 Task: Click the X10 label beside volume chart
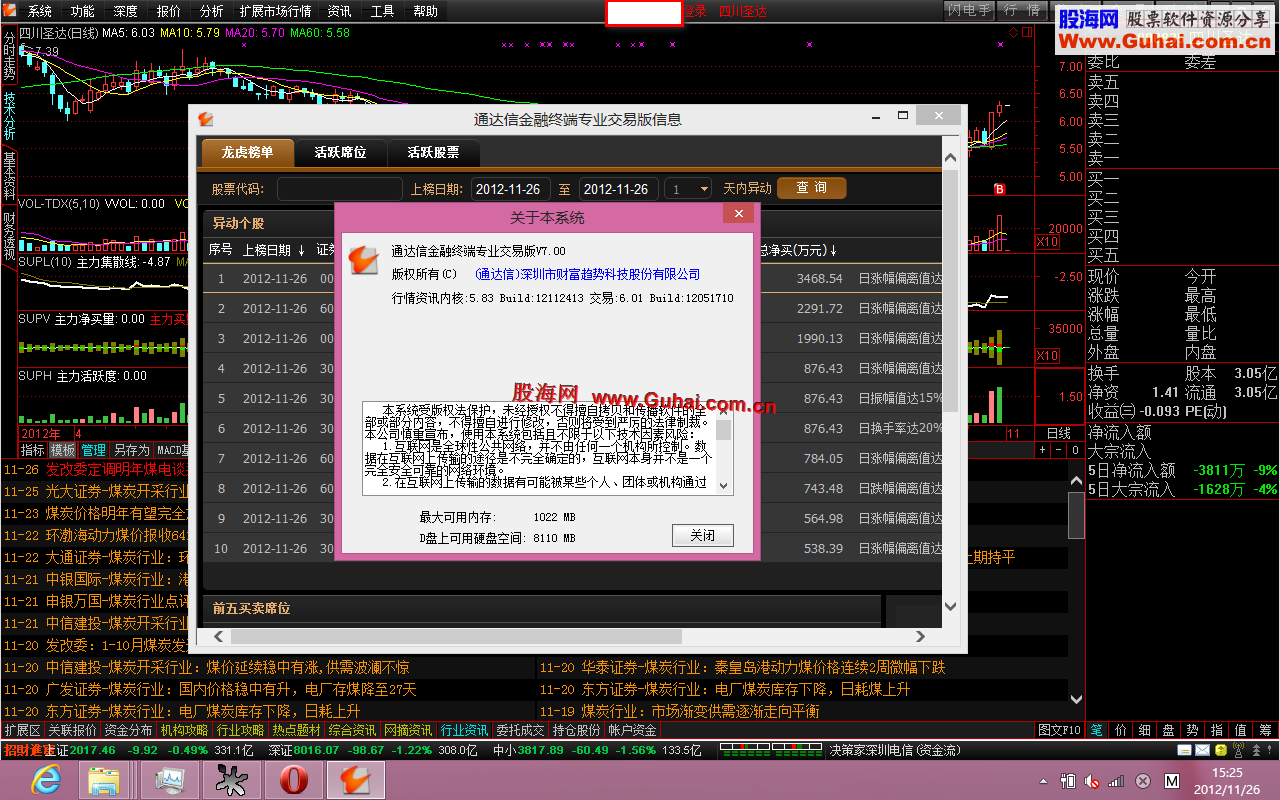pyautogui.click(x=1047, y=242)
